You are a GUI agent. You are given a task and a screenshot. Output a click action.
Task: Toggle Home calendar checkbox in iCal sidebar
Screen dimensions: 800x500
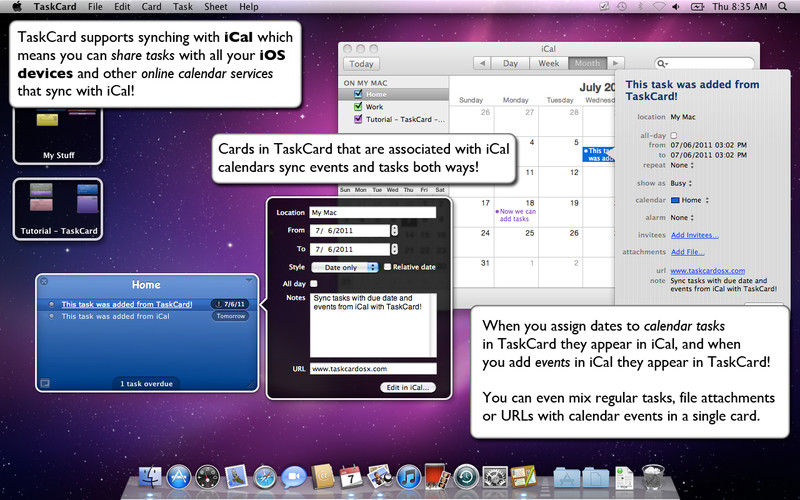(358, 94)
